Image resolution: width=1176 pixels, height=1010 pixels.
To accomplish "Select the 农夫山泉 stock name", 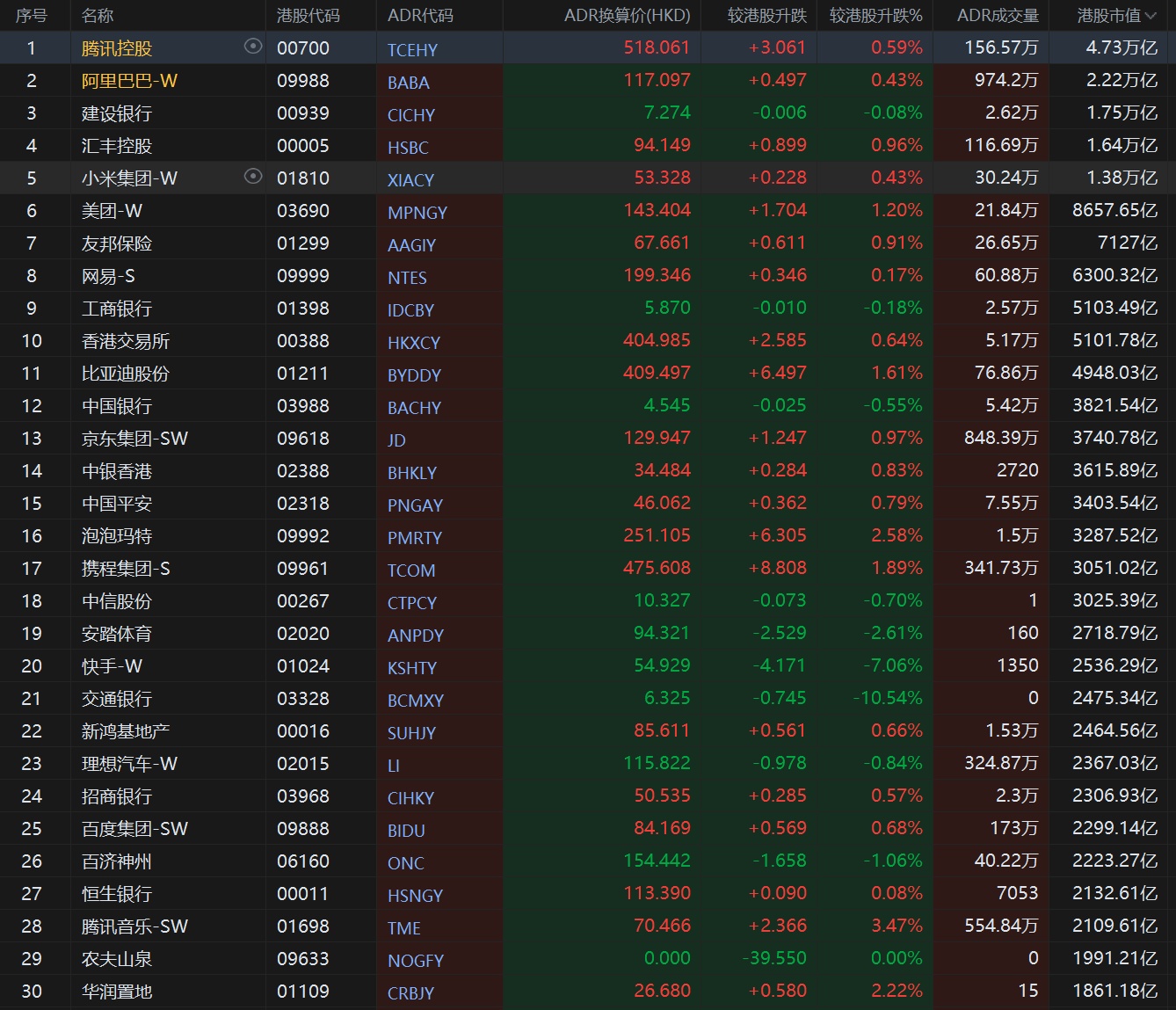I will pos(116,959).
